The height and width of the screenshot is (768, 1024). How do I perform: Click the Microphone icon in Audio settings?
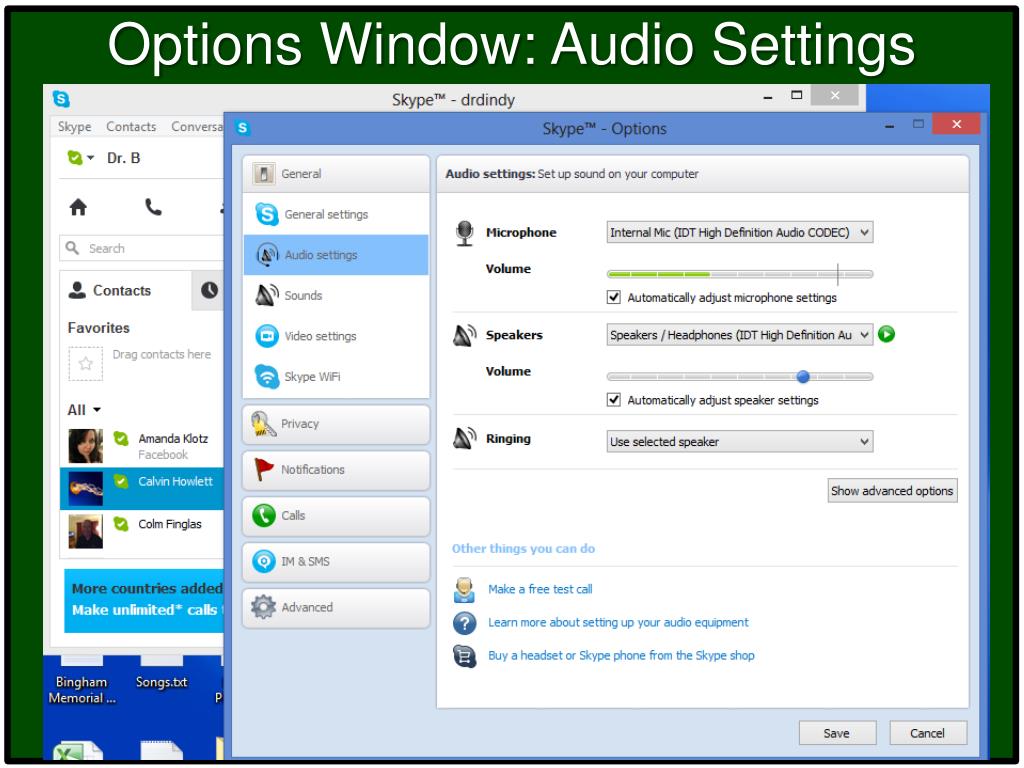click(x=464, y=233)
